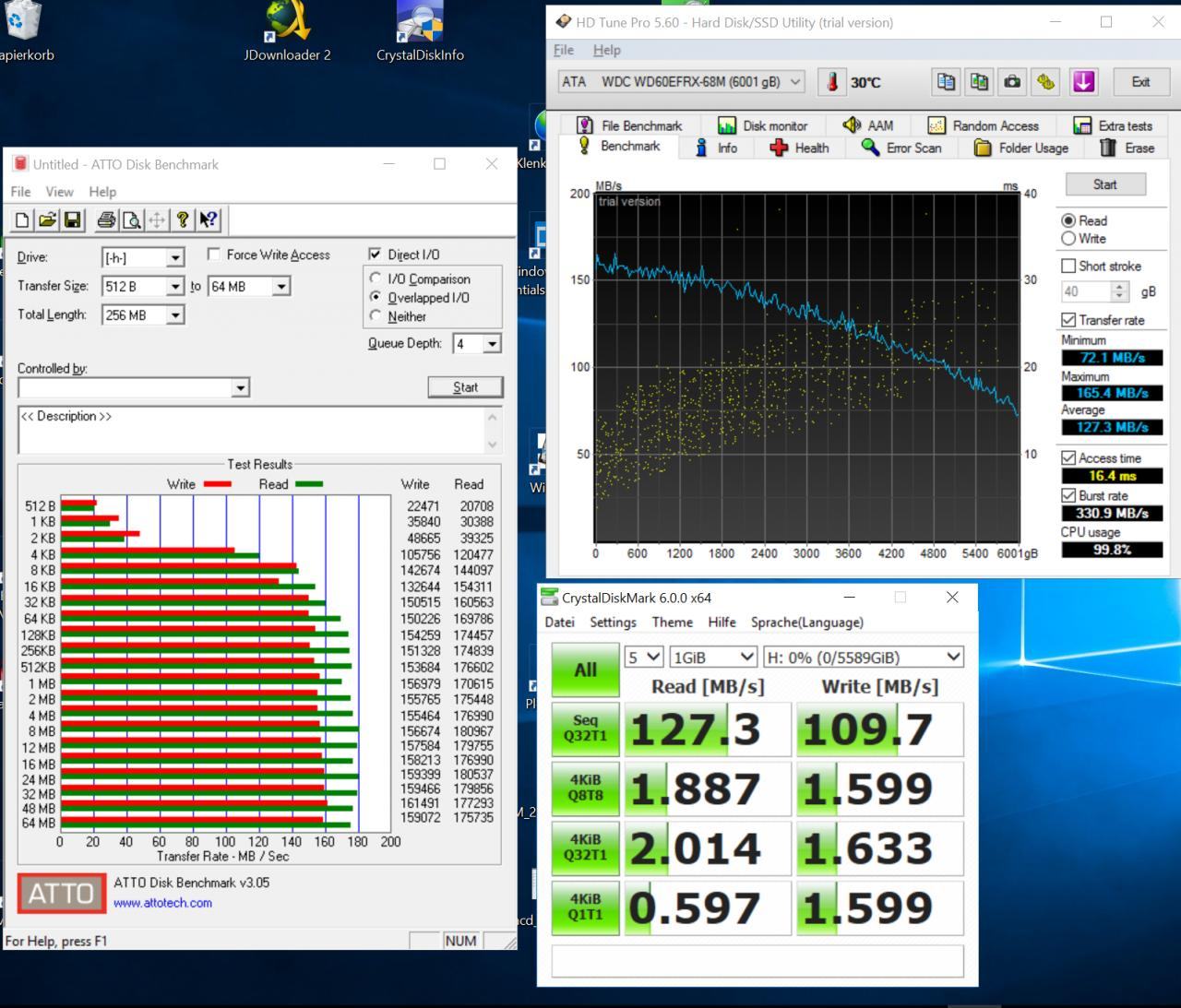1181x1008 pixels.
Task: Click the HD Tune Exit button
Action: coord(1140,82)
